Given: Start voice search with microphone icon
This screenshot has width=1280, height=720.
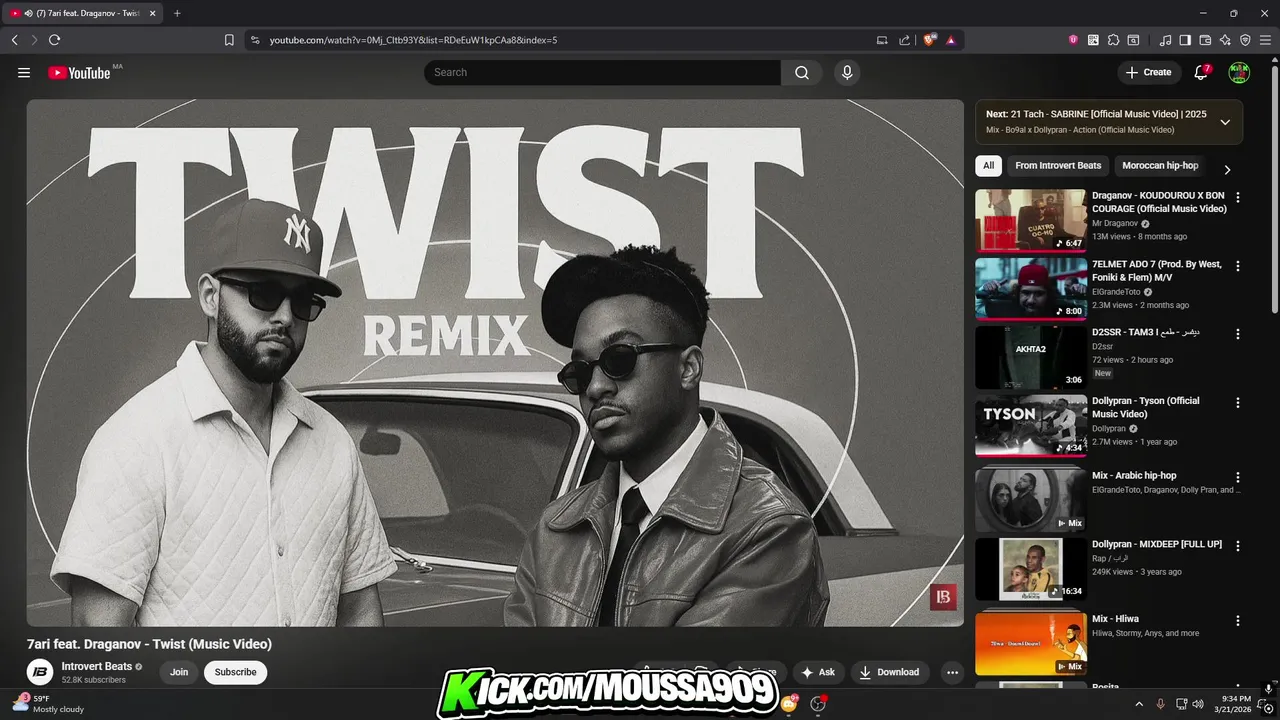Looking at the screenshot, I should 847,72.
